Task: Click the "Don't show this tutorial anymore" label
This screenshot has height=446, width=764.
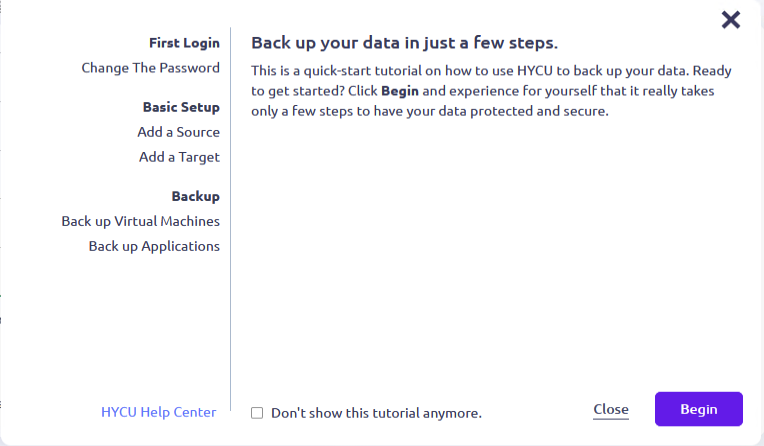Action: point(376,412)
